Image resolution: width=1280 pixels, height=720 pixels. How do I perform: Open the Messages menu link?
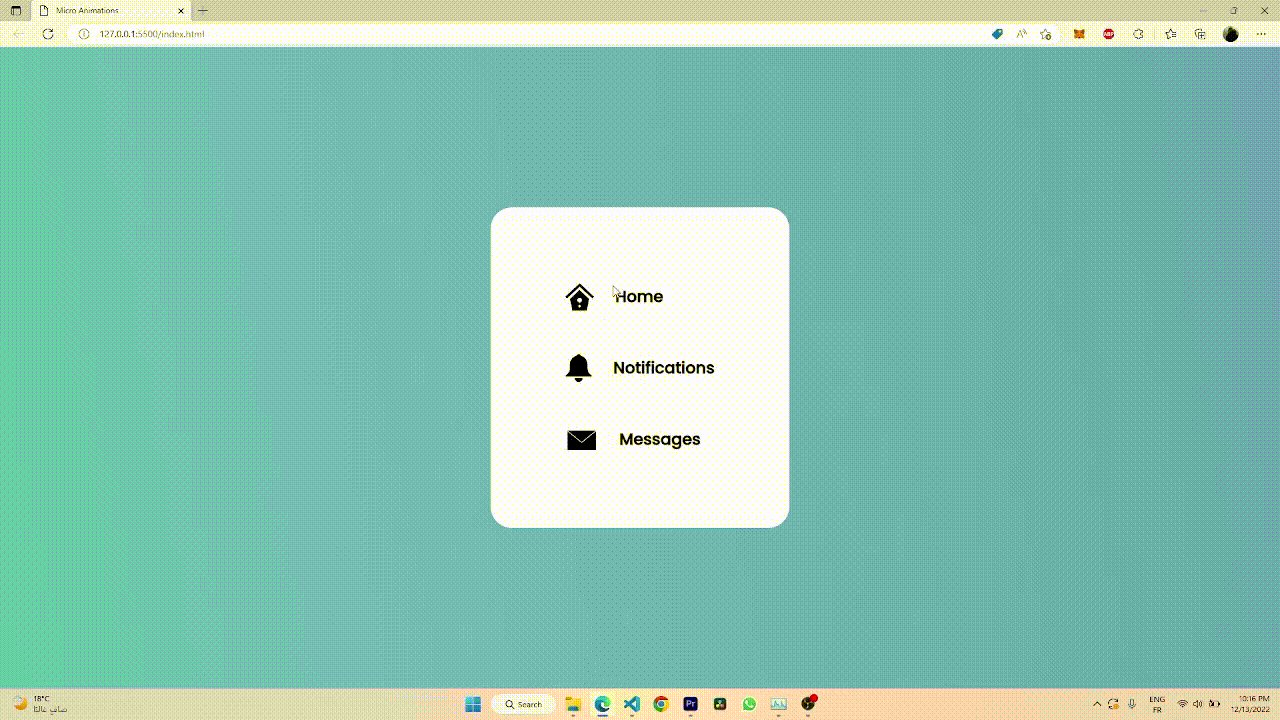point(659,439)
